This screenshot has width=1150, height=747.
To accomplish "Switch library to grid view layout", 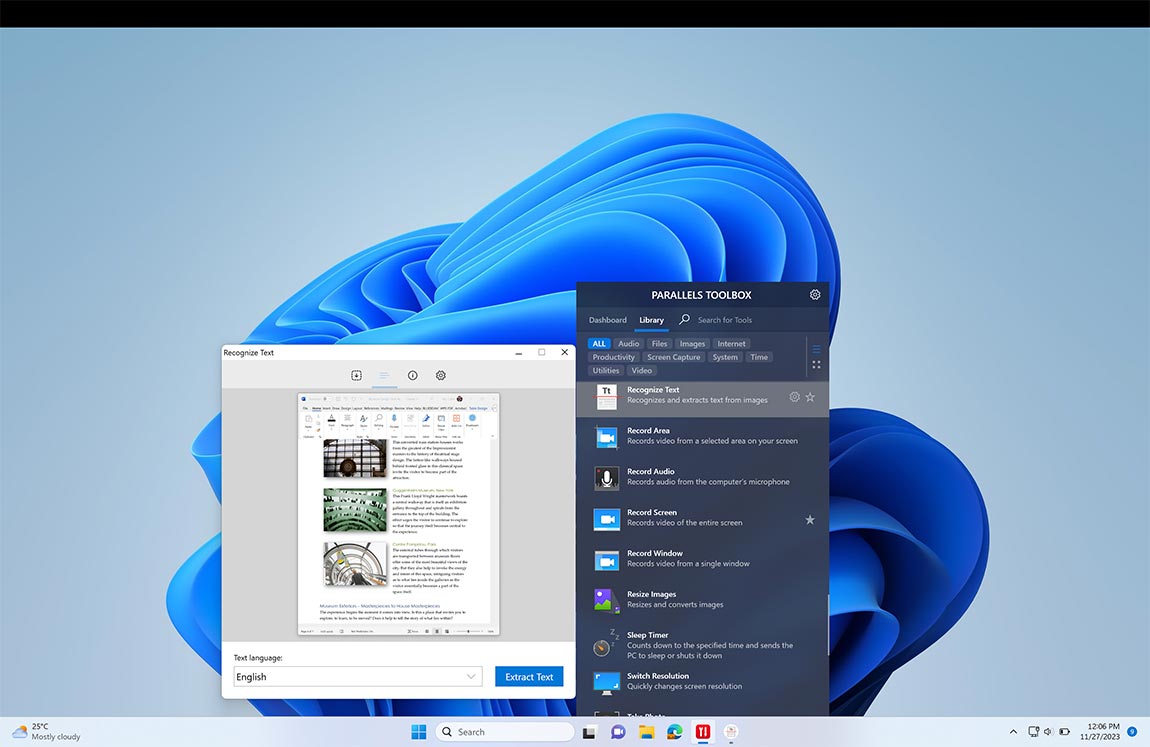I will tap(817, 365).
